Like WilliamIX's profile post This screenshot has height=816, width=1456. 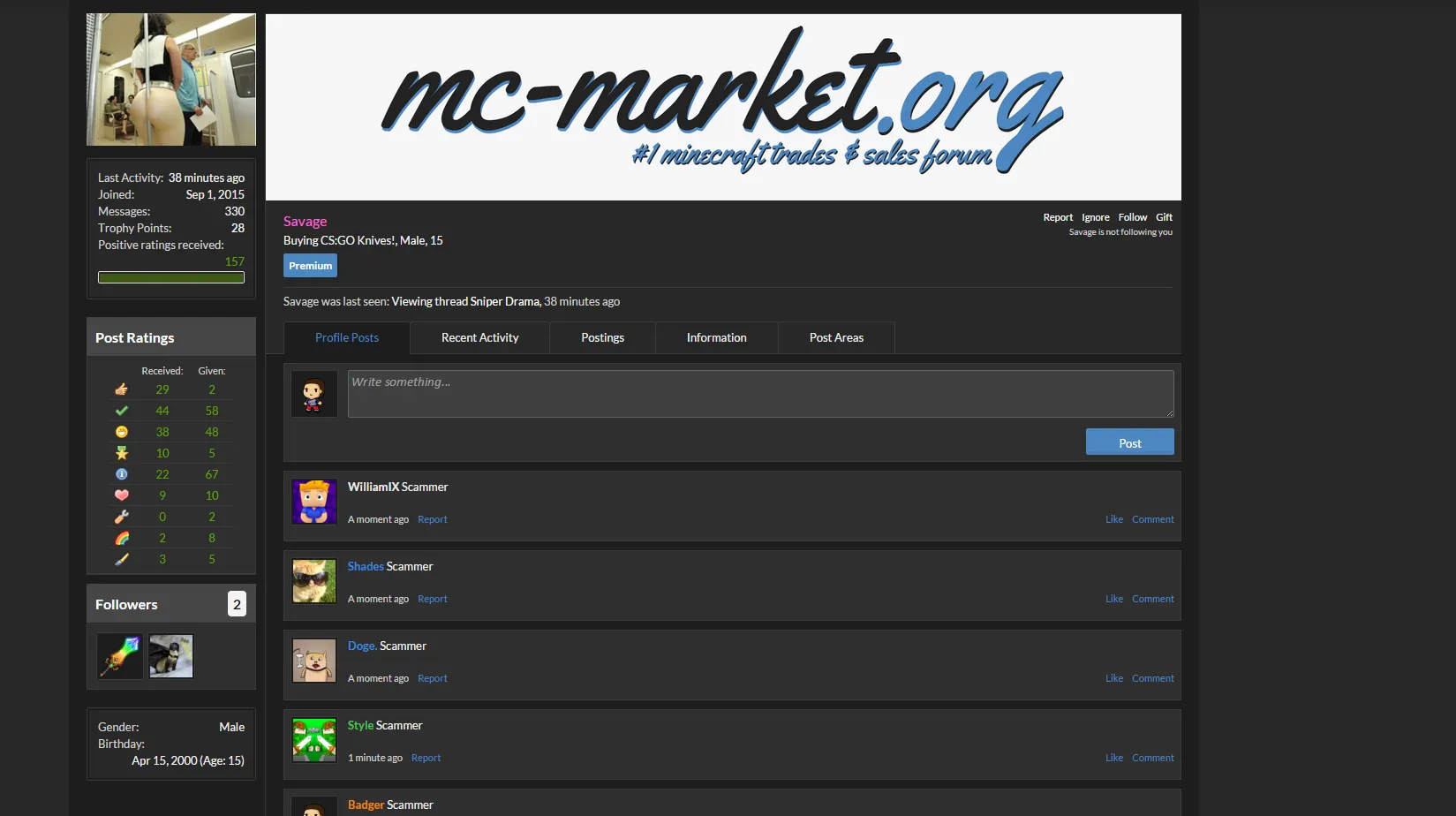(x=1114, y=520)
